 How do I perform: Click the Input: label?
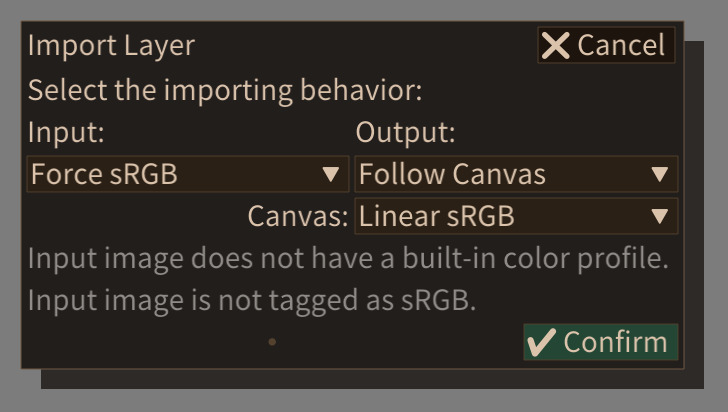(66, 132)
